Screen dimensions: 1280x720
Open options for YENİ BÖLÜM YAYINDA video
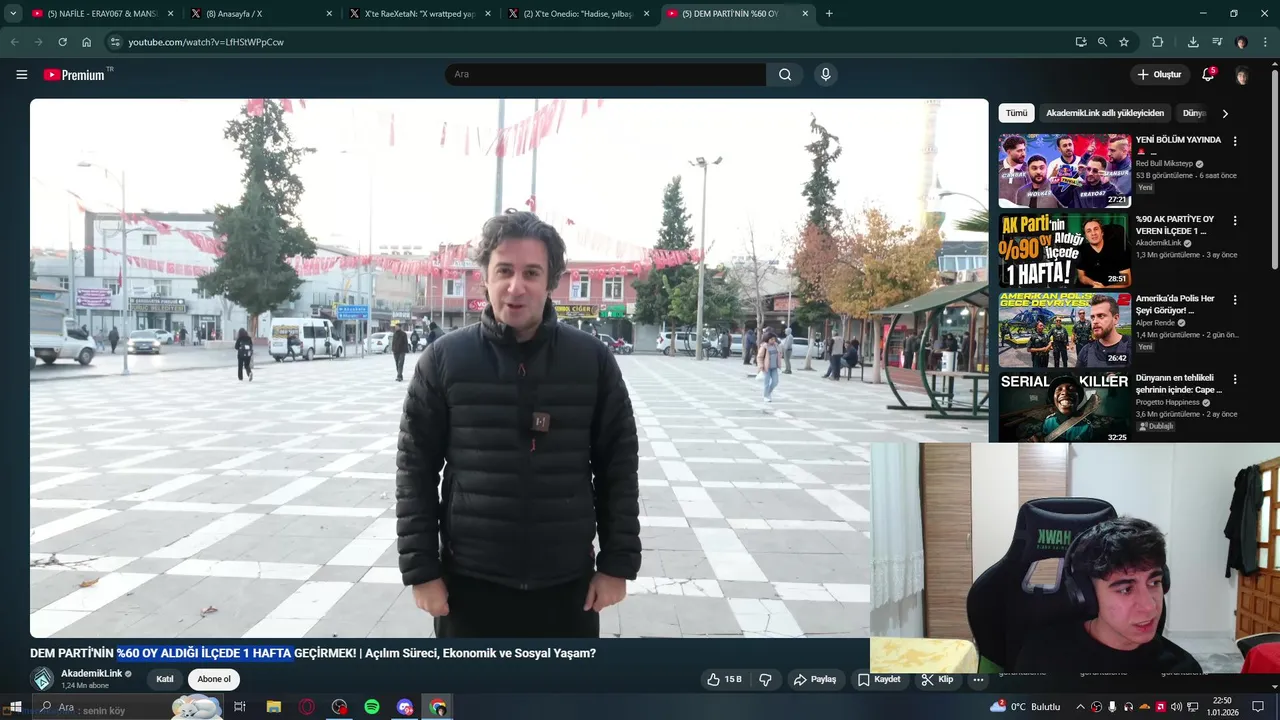[1235, 141]
